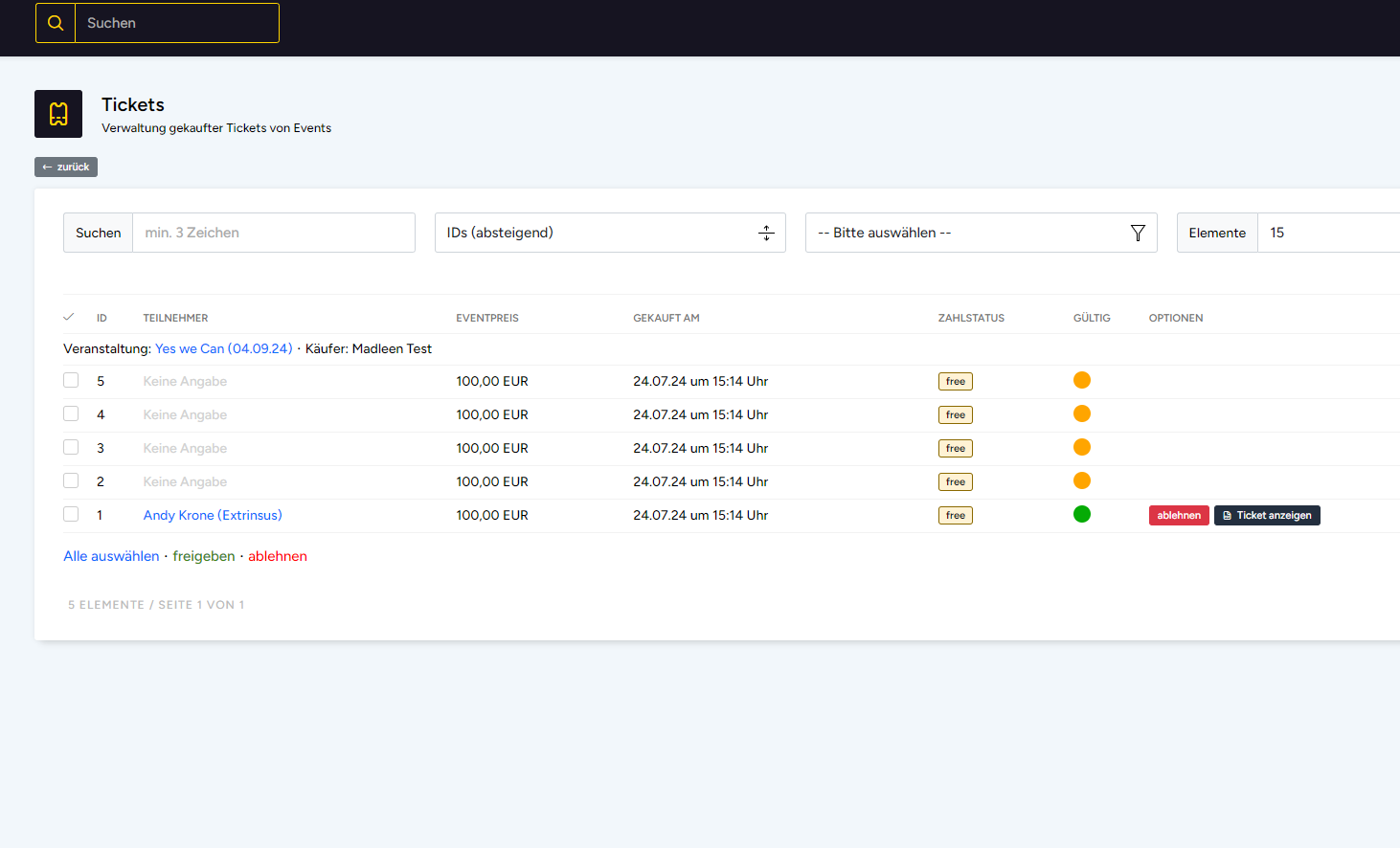Click the orange status dot for ticket 3
Viewport: 1400px width, 848px height.
tap(1082, 448)
